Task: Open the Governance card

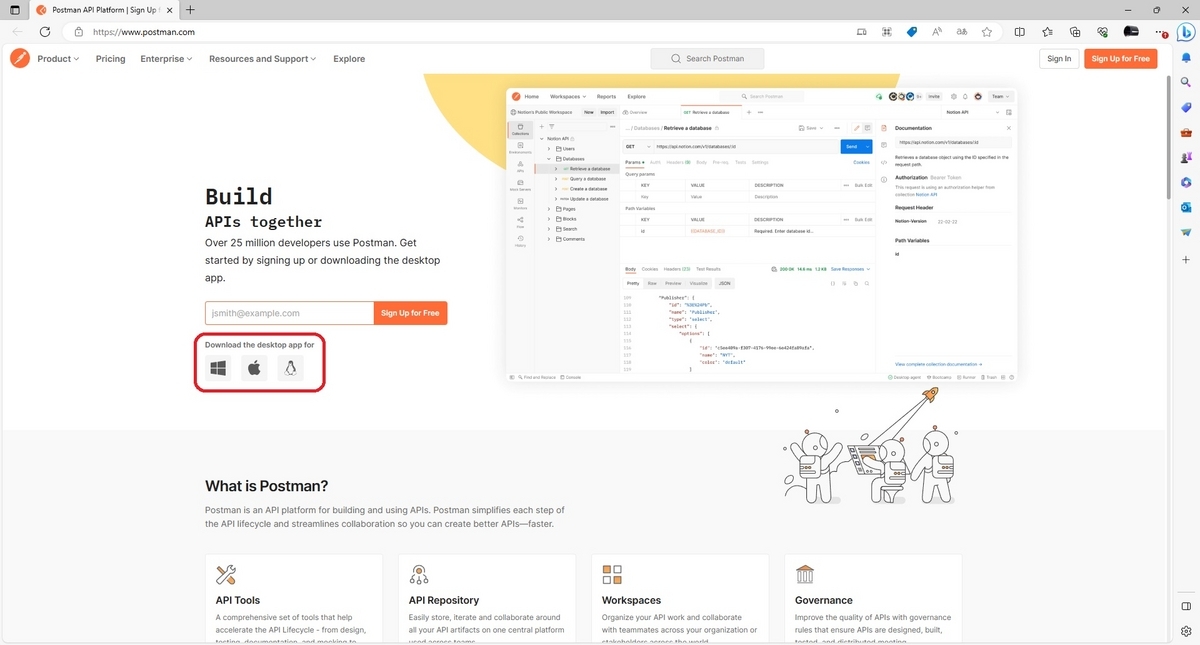Action: point(873,600)
